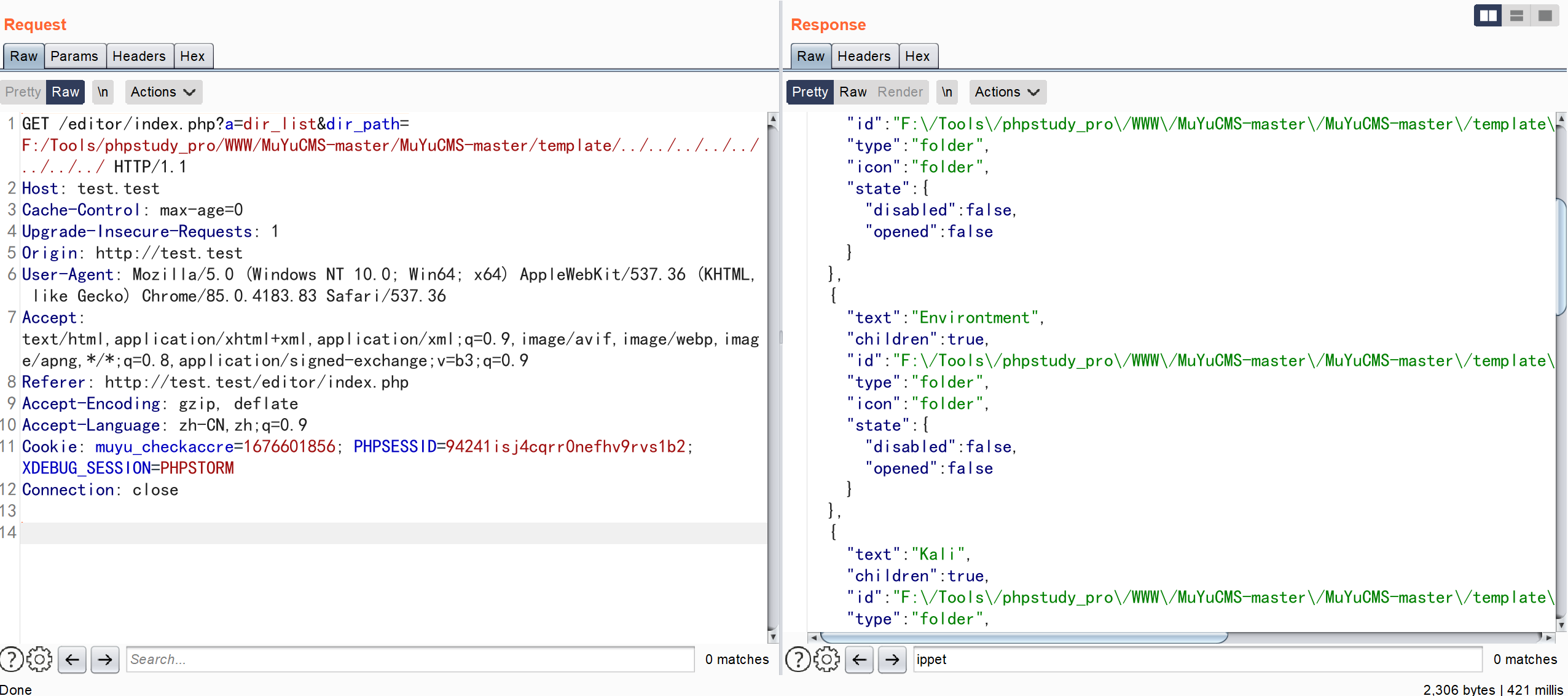Select top-bottom stacked layout icon
The width and height of the screenshot is (1568, 696).
1516,15
